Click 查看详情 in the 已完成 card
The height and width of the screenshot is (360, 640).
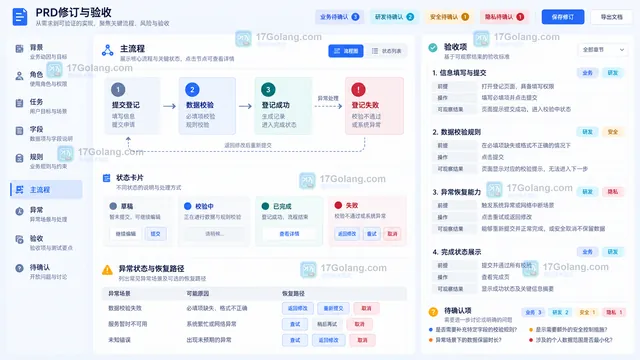coord(289,234)
